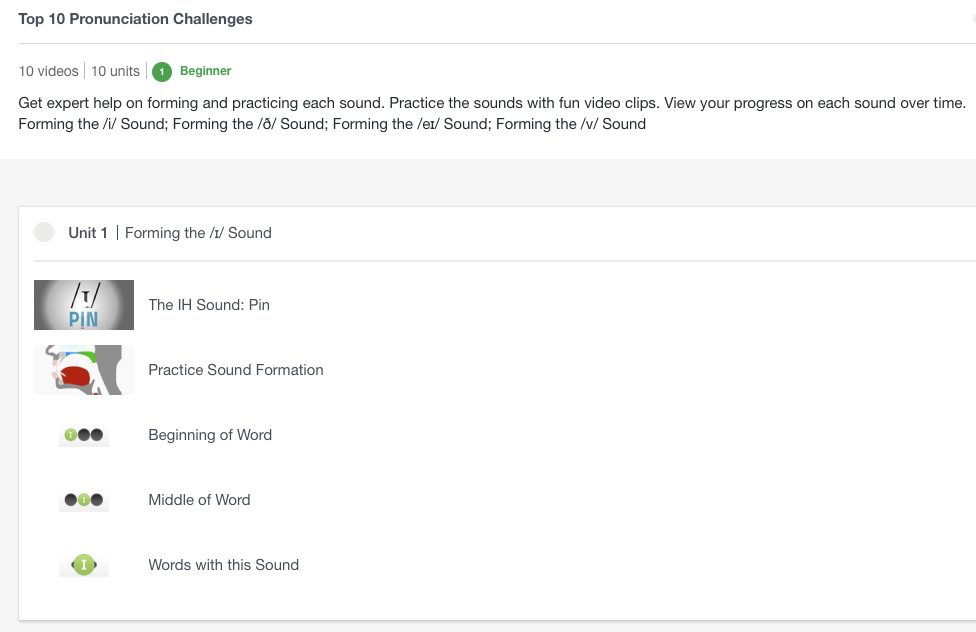
Task: Click the green level 1 badge icon
Action: click(x=162, y=72)
